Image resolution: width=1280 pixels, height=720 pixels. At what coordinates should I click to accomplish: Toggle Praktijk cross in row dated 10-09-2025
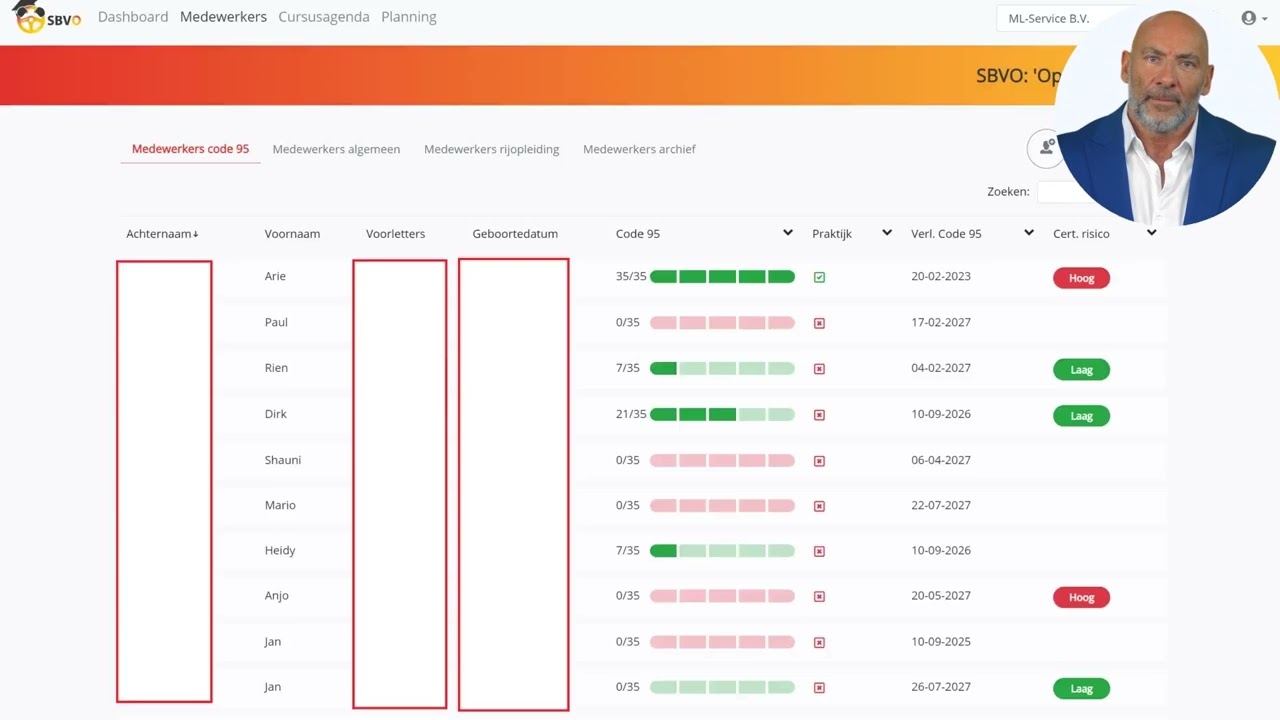click(819, 643)
